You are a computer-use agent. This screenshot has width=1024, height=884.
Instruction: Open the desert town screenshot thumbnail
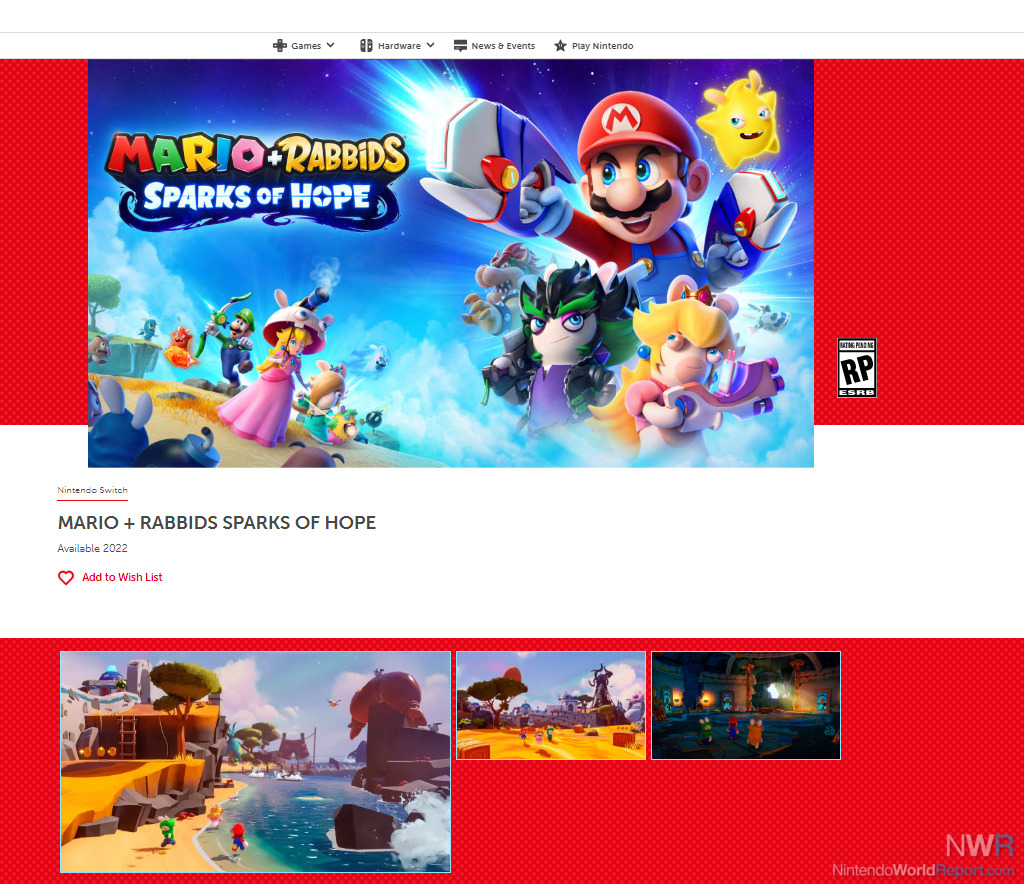point(551,705)
